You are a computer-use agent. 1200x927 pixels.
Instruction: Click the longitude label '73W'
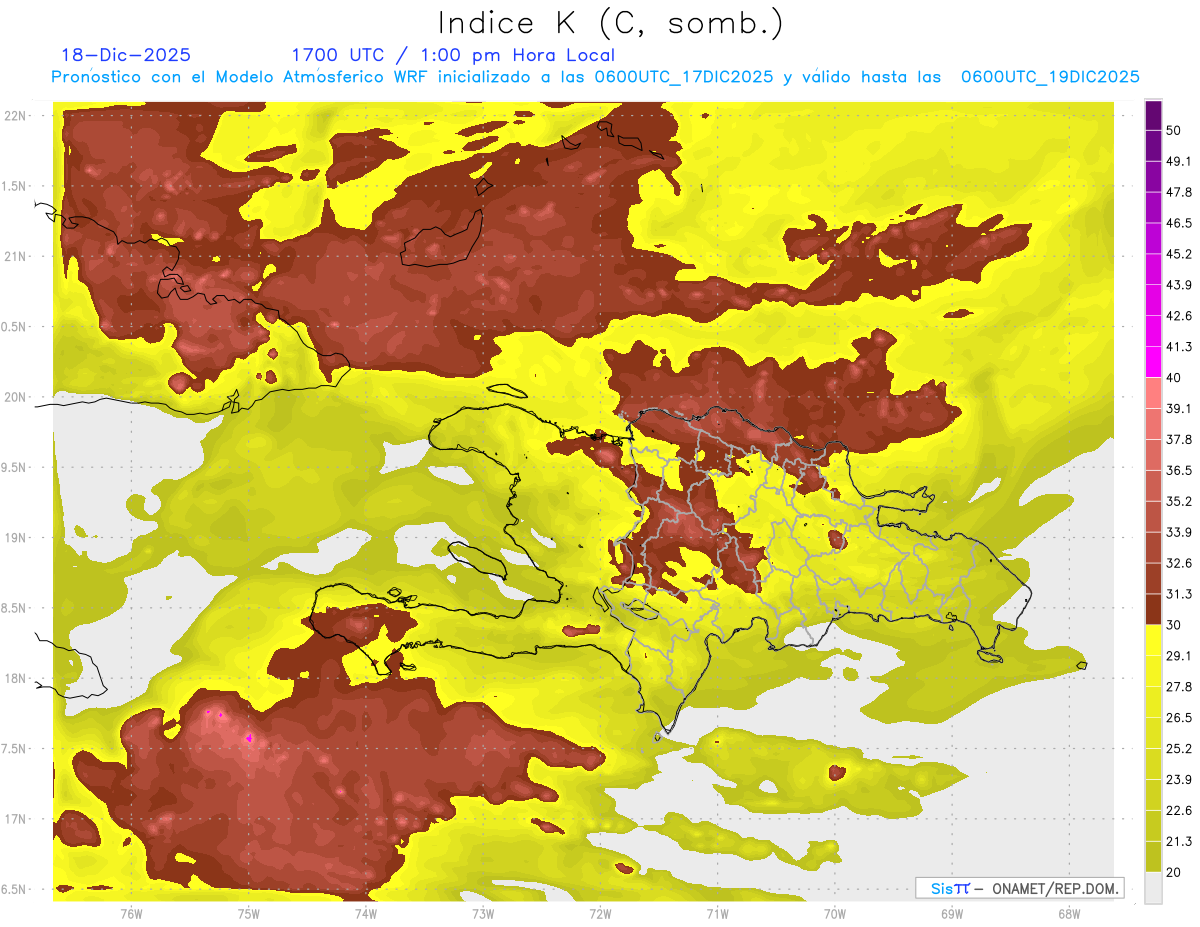483,913
